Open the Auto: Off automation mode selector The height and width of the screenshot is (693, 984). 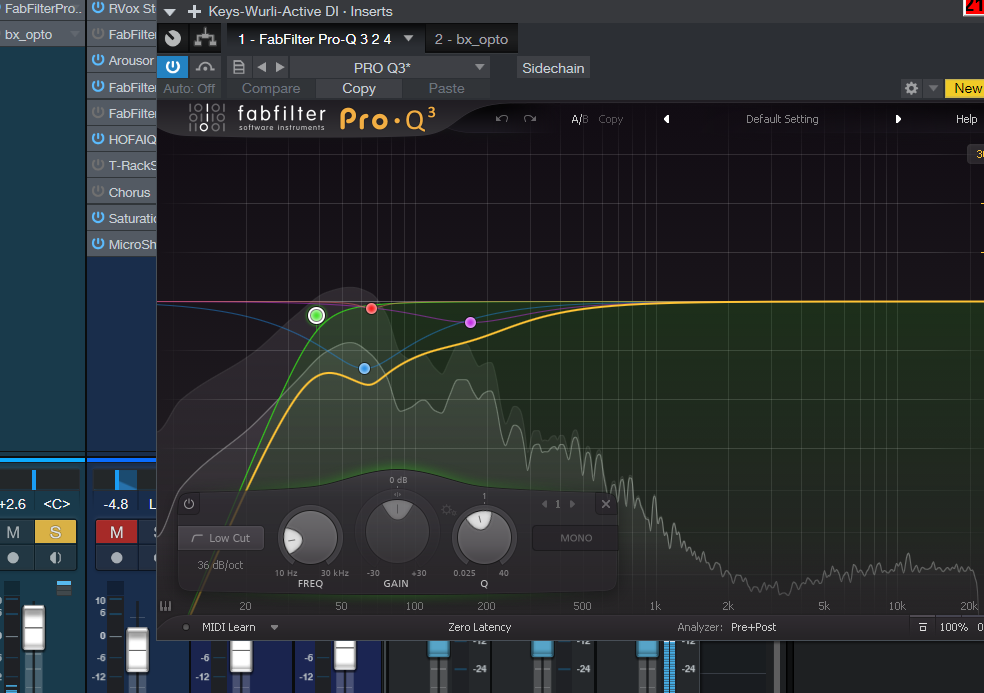(189, 89)
